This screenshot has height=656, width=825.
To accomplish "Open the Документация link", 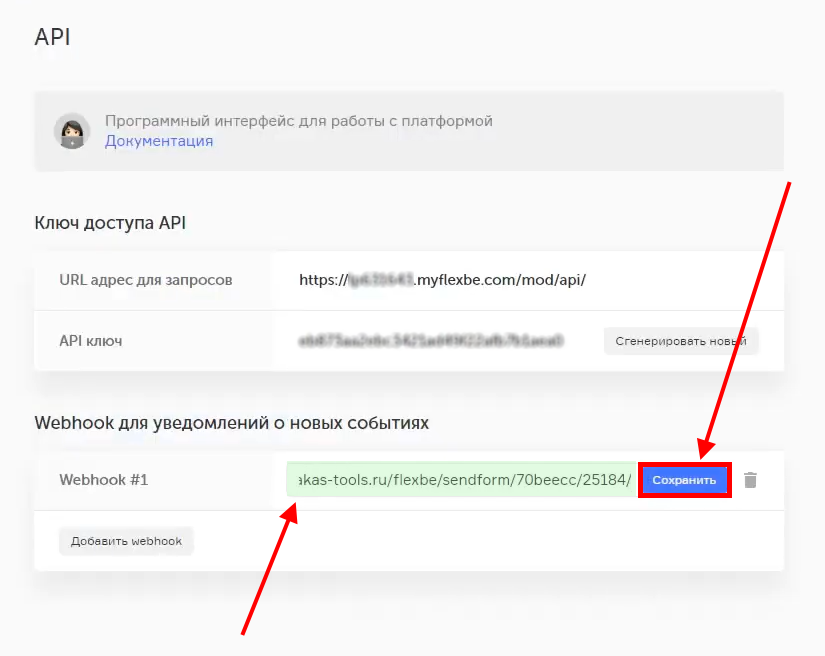I will (x=159, y=141).
